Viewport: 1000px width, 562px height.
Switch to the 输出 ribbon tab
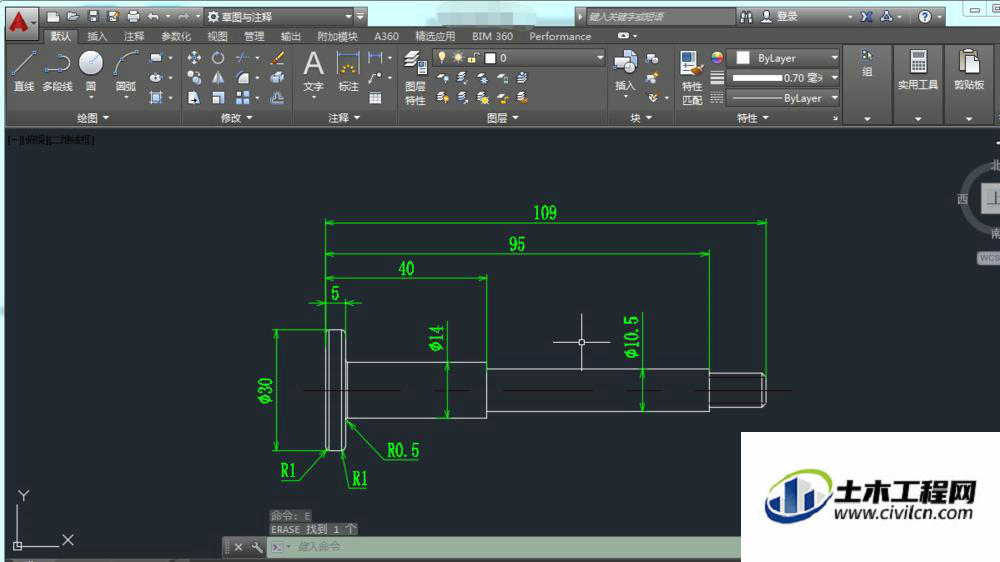tap(291, 36)
